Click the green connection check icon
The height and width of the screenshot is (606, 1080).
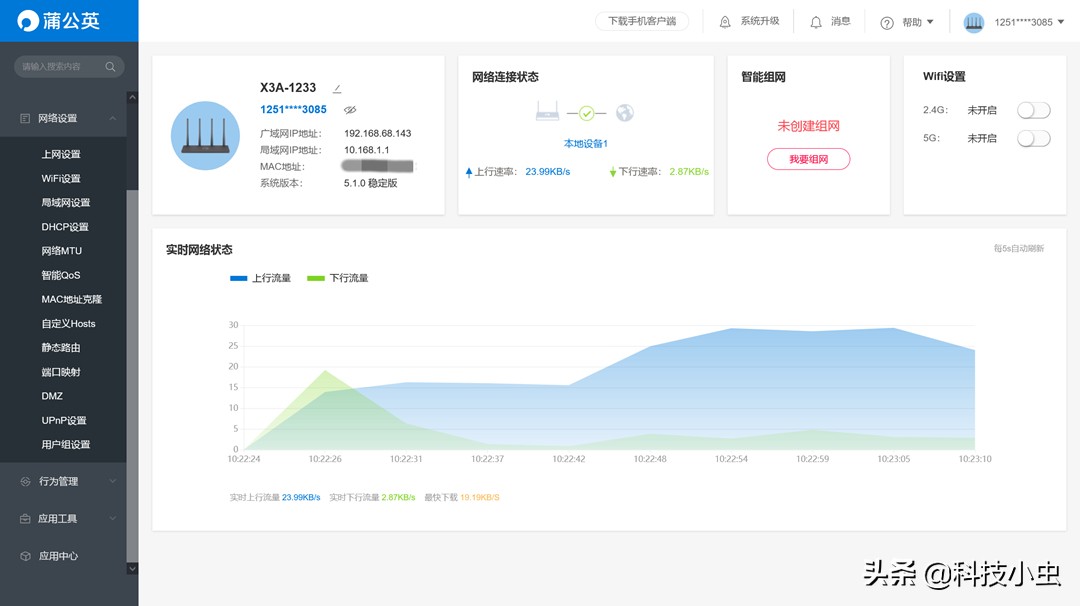pyautogui.click(x=586, y=113)
